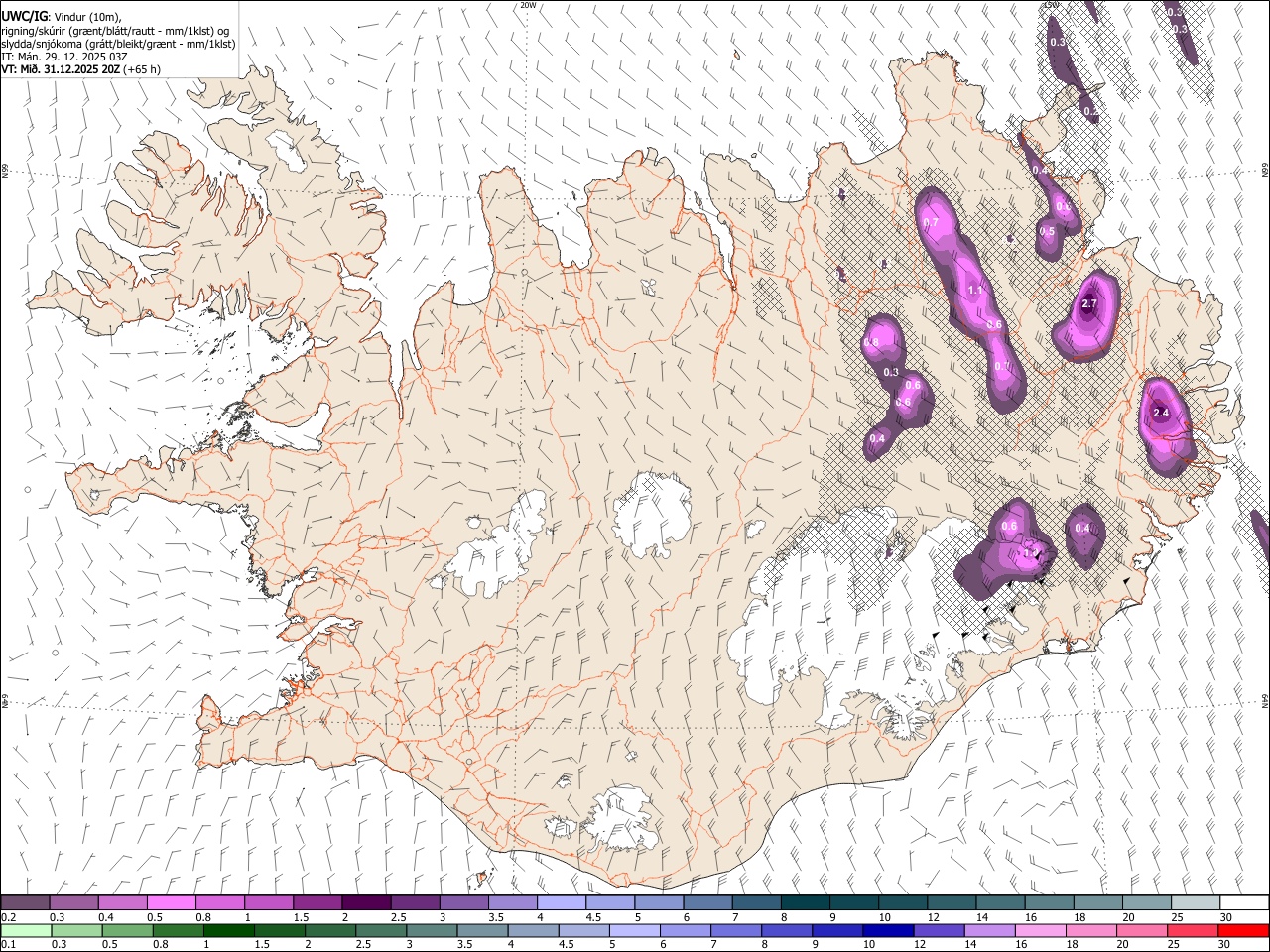1270x952 pixels.
Task: Click the pale grey snow swatch between 25 and 30
Action: coord(1196,902)
